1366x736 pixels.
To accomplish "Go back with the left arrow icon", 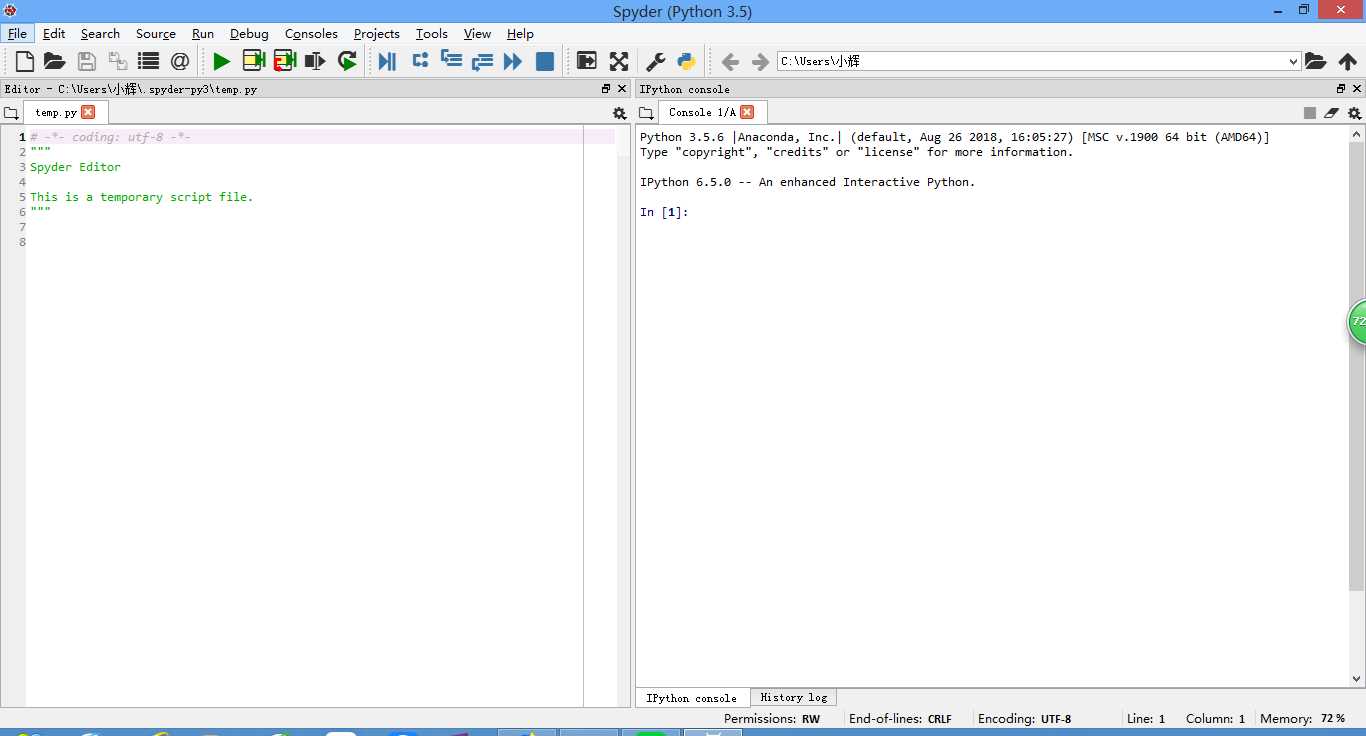I will coord(730,61).
